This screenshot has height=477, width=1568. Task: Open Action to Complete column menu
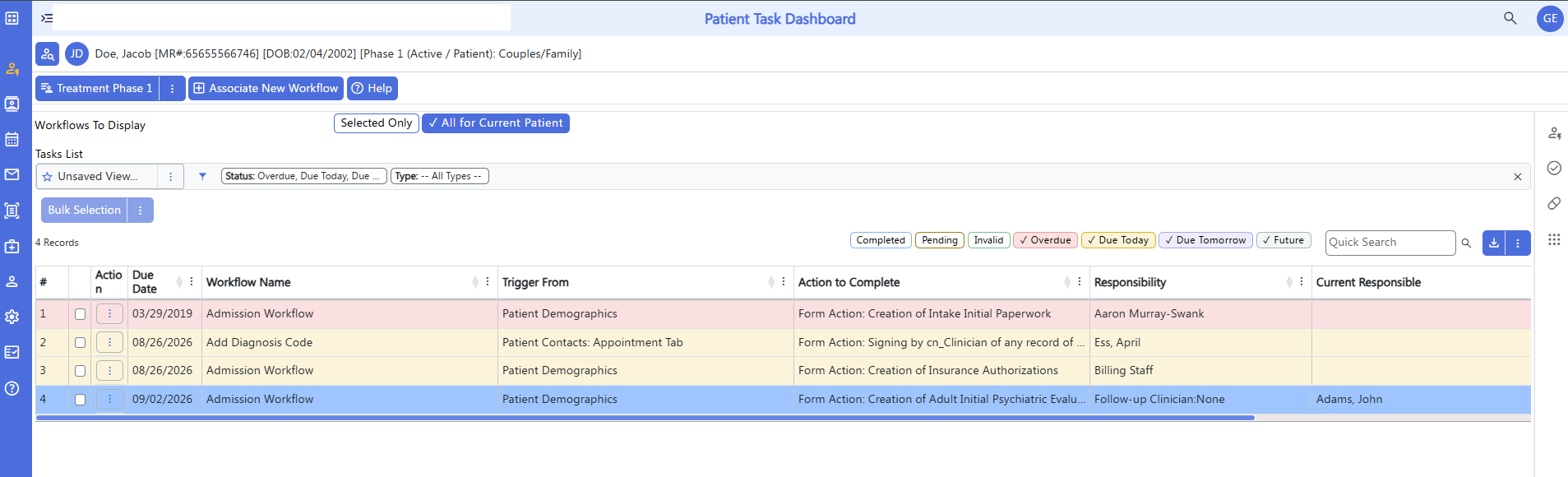(1080, 281)
